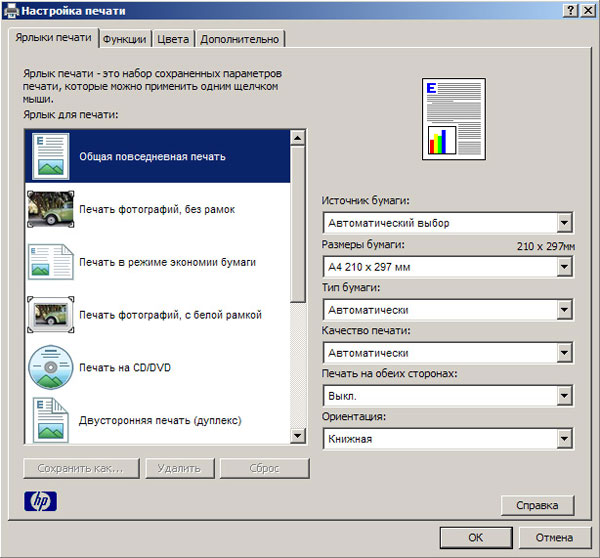Click the shortcut list scrollbar thumb
This screenshot has width=600, height=558.
pyautogui.click(x=298, y=224)
